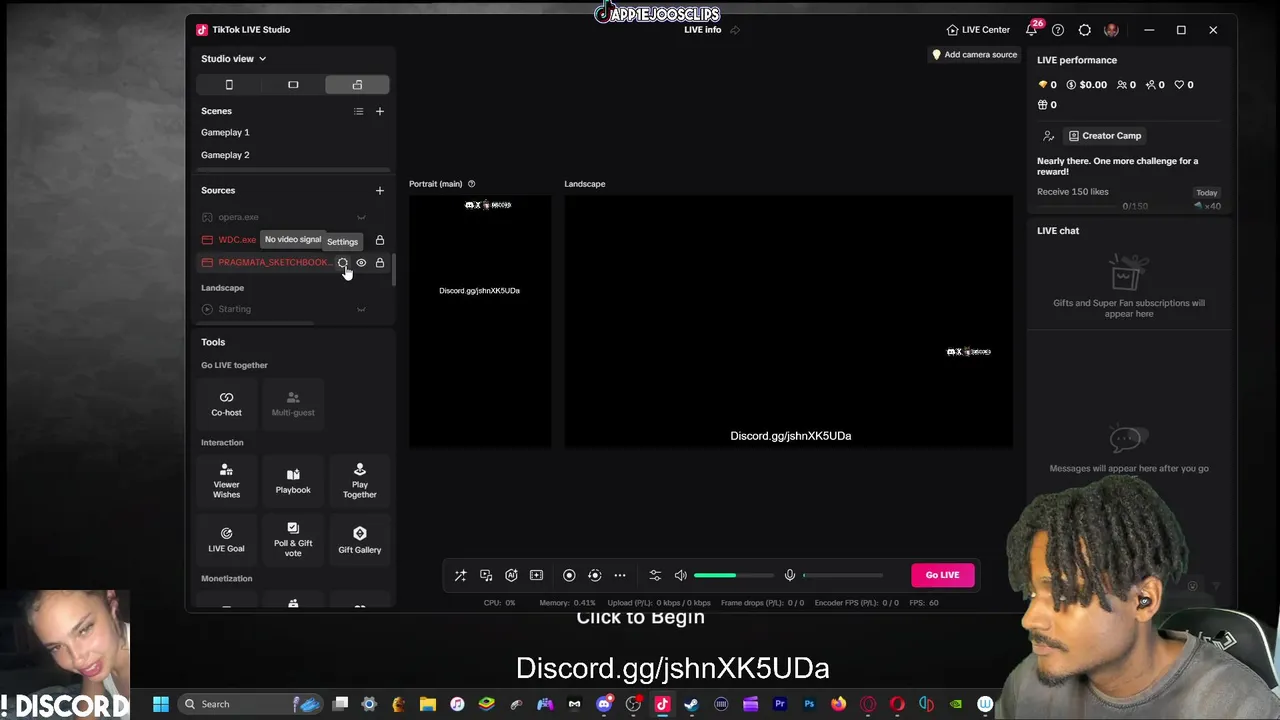Click the replay capture circle icon

[x=595, y=575]
